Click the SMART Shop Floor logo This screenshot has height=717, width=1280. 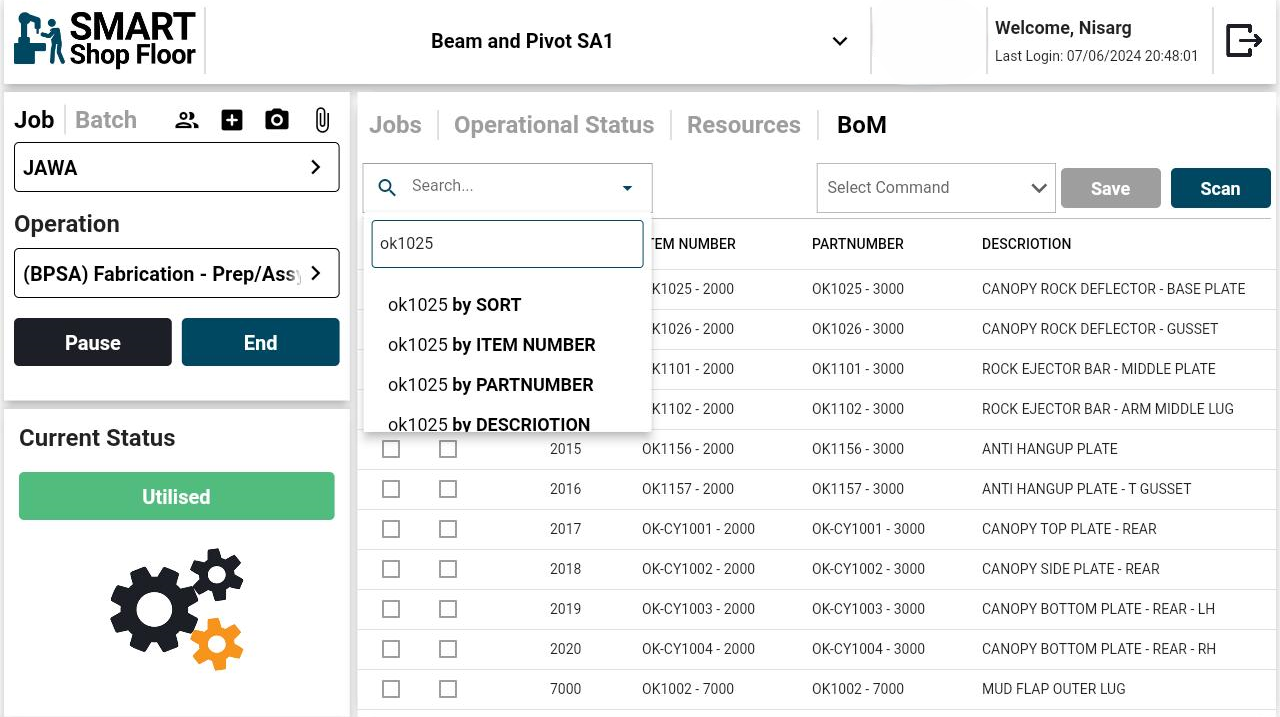click(105, 41)
